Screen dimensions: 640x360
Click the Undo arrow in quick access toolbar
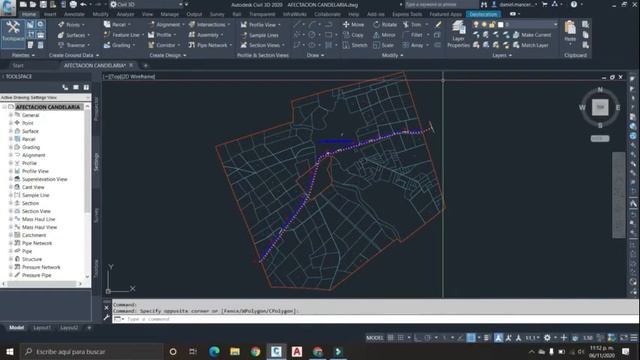tap(83, 4)
